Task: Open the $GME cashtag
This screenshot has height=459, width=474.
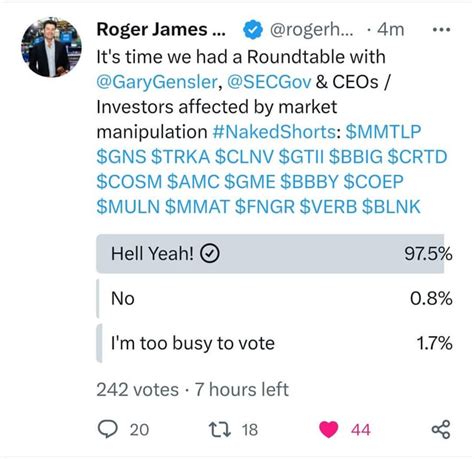Action: 250,182
